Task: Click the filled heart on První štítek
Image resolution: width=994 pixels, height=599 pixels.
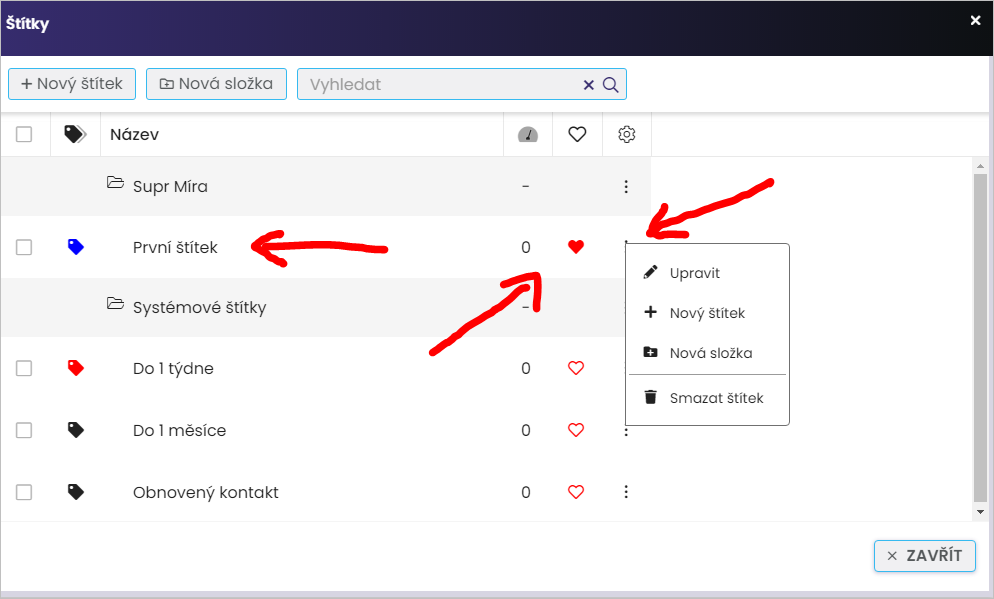Action: tap(575, 247)
